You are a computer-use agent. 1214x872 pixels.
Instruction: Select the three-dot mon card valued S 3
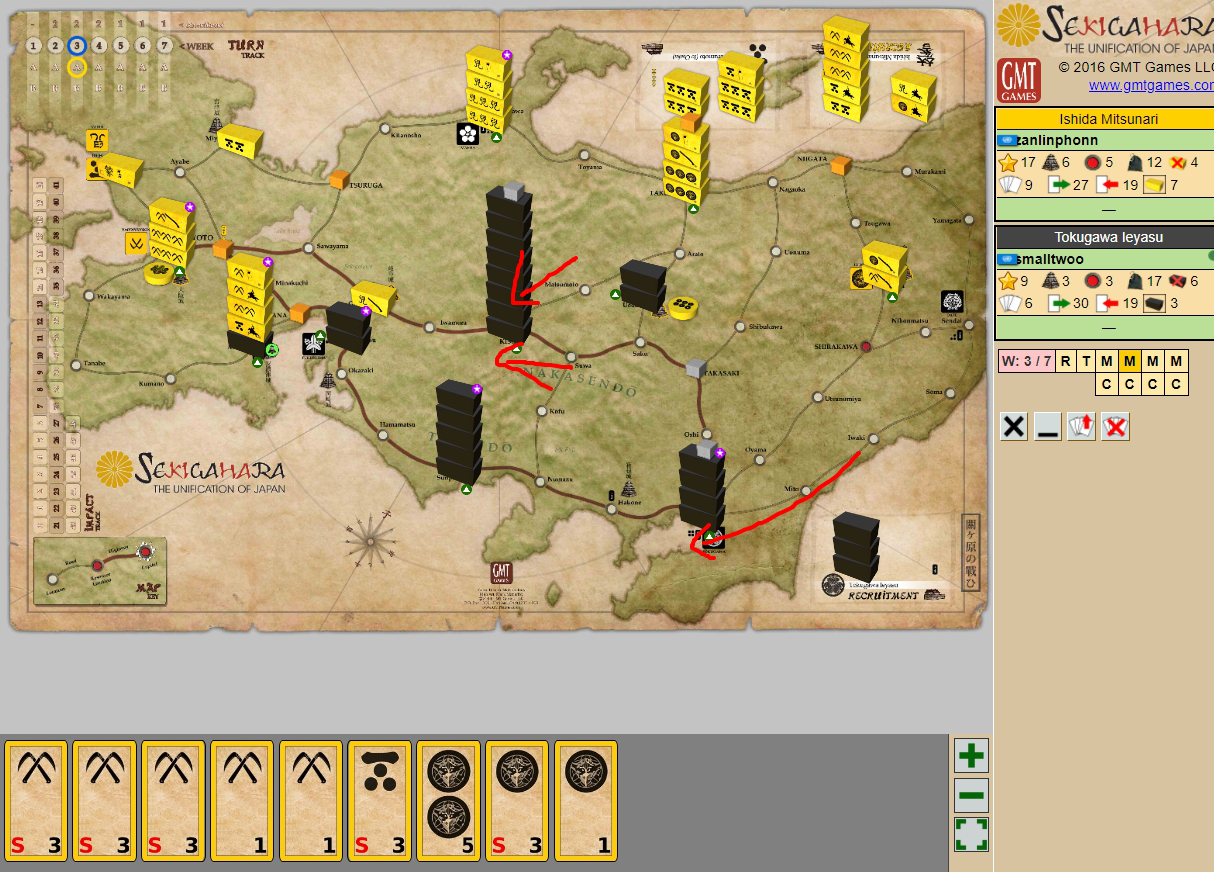[x=379, y=801]
